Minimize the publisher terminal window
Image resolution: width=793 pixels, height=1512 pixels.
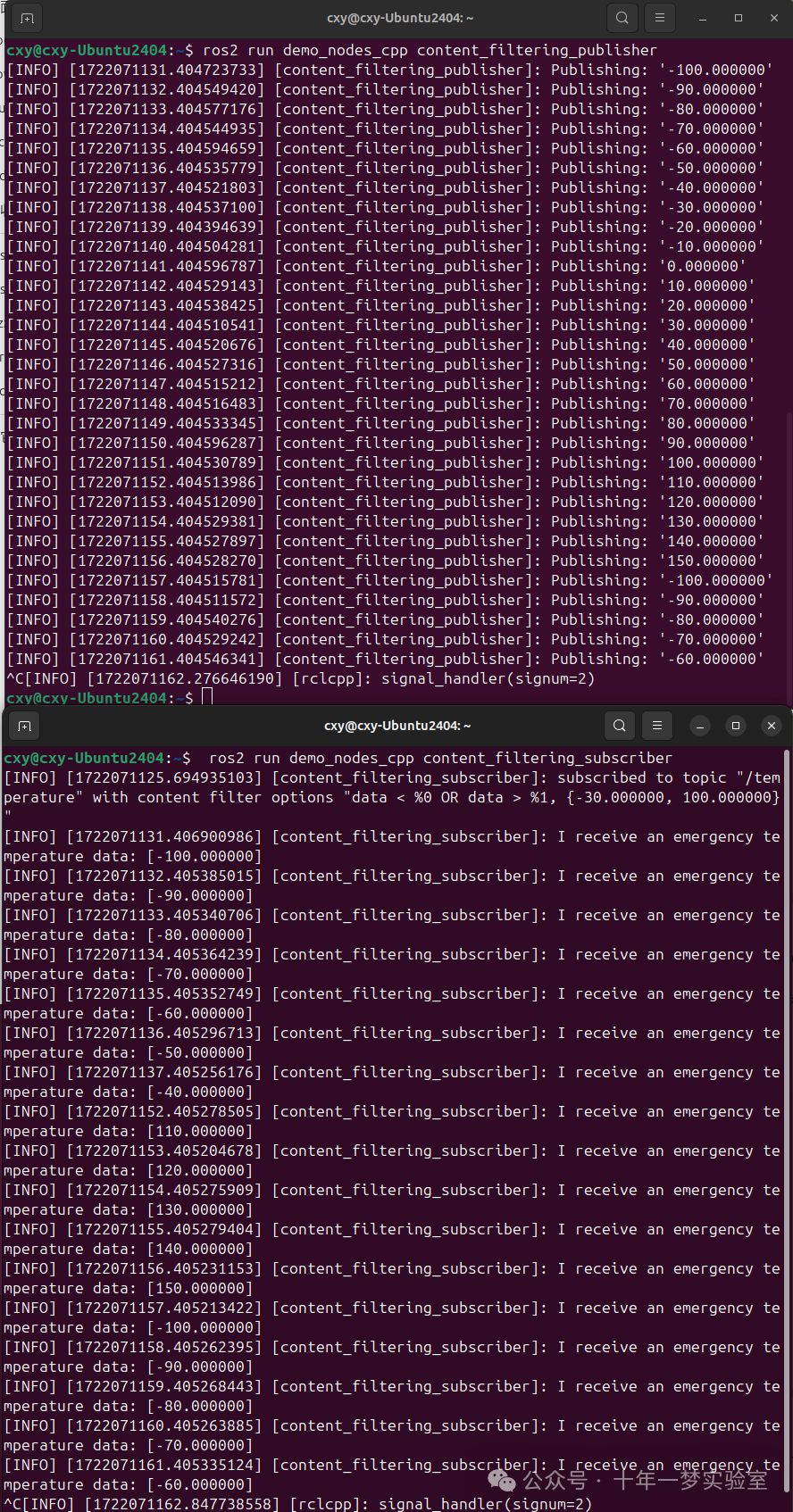703,18
